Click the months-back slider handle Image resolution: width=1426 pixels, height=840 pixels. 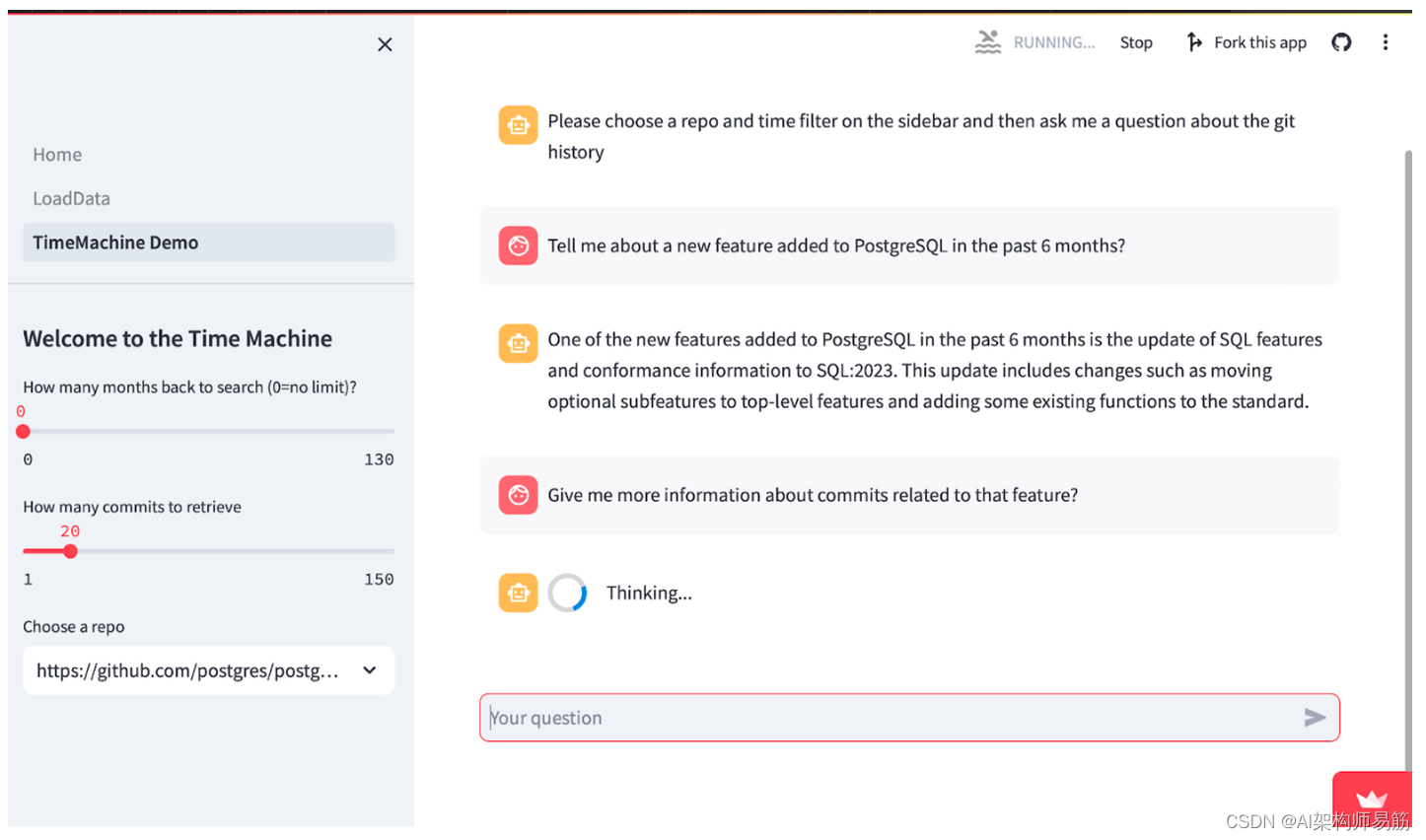(24, 432)
